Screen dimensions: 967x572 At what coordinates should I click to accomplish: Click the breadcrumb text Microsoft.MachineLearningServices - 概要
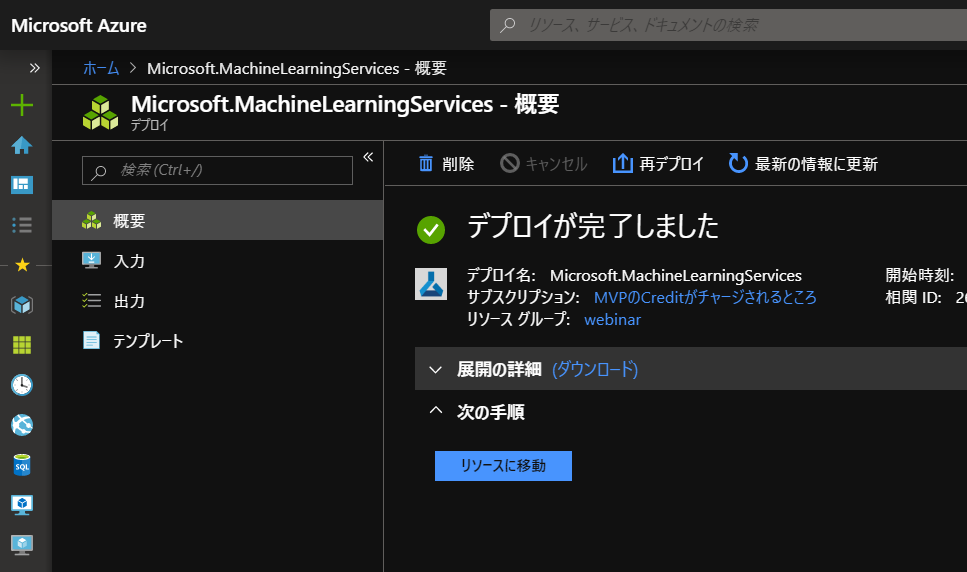coord(297,68)
